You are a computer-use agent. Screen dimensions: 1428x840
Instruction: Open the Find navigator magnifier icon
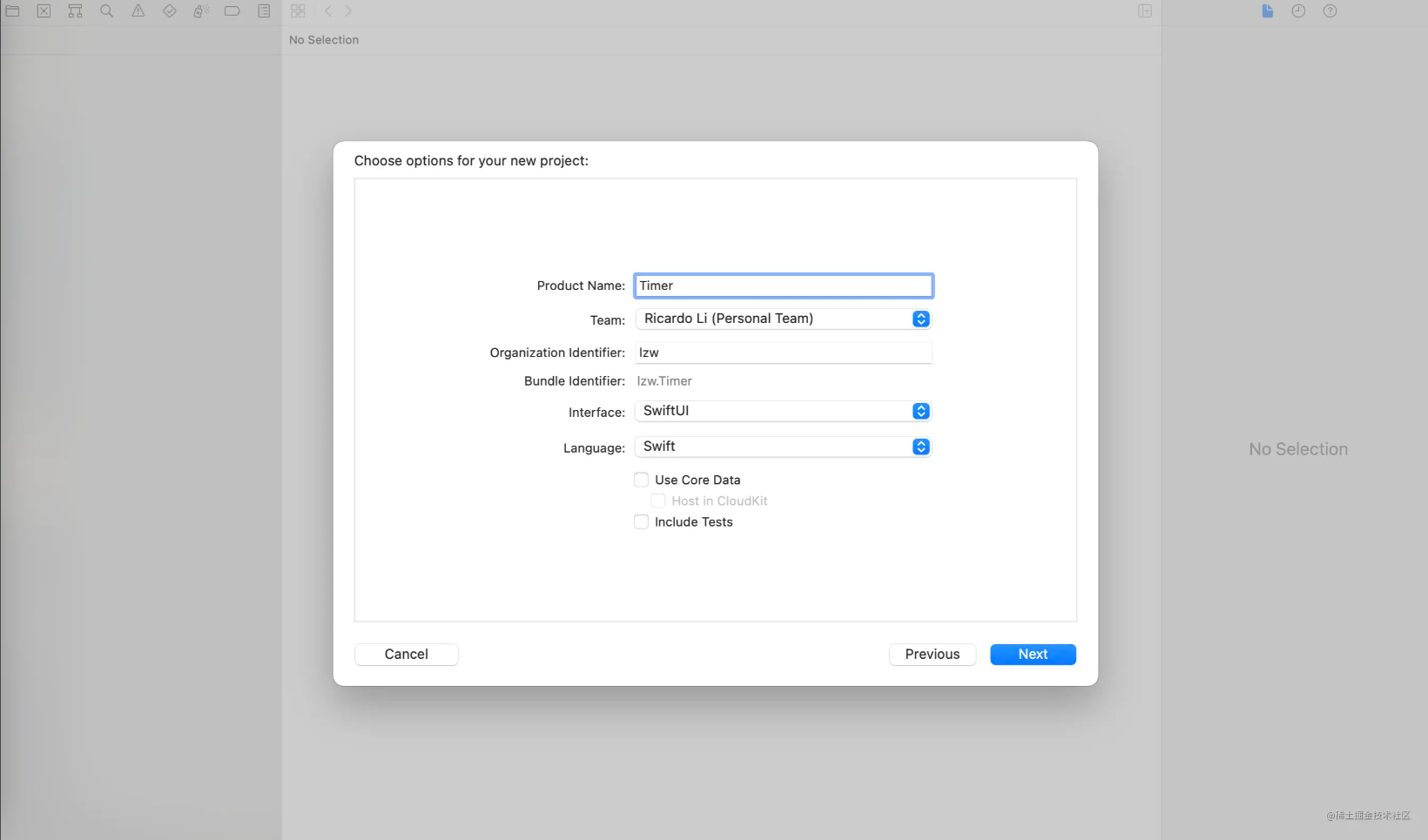coord(106,11)
